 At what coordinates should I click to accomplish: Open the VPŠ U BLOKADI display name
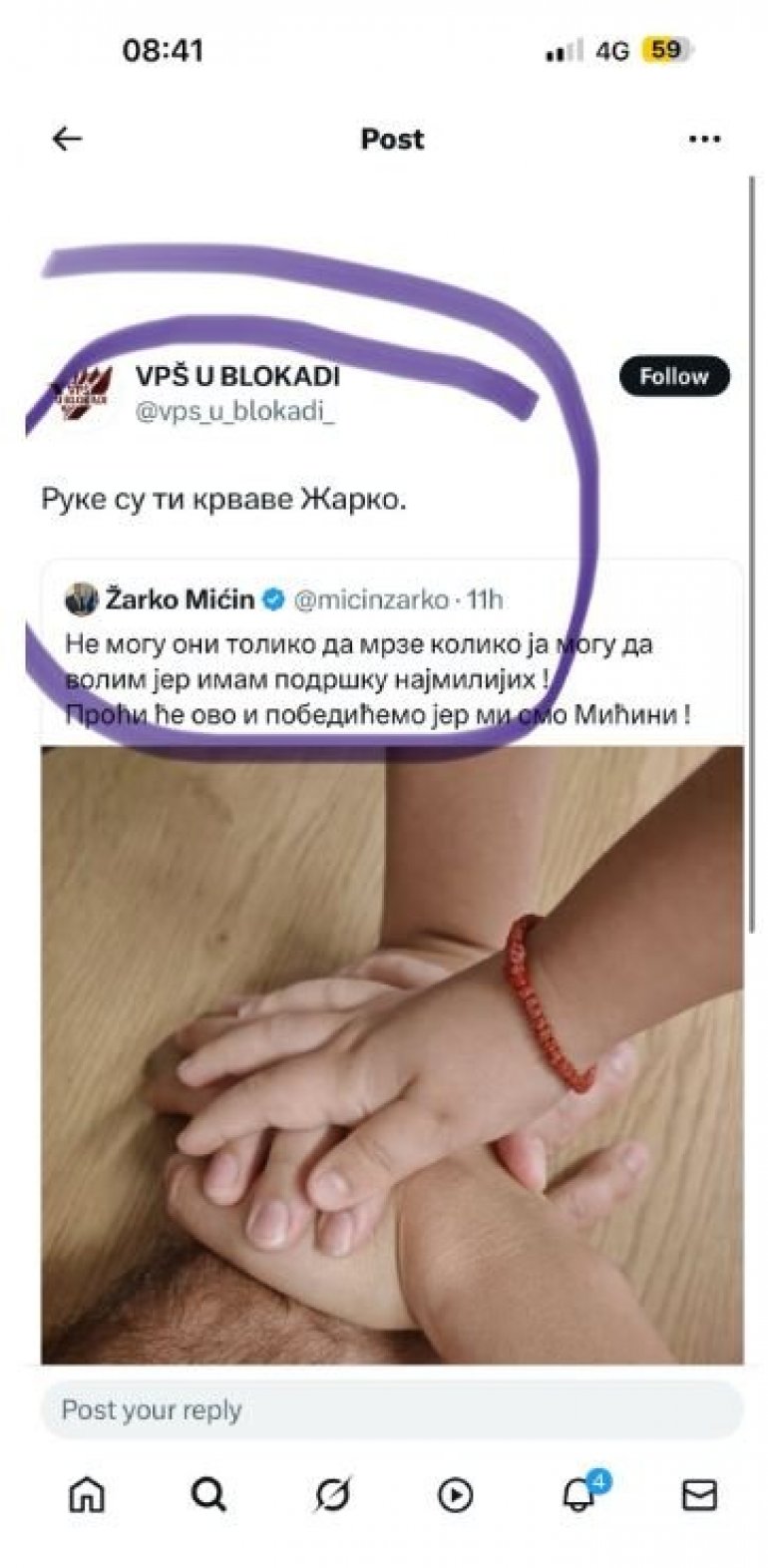(x=237, y=376)
